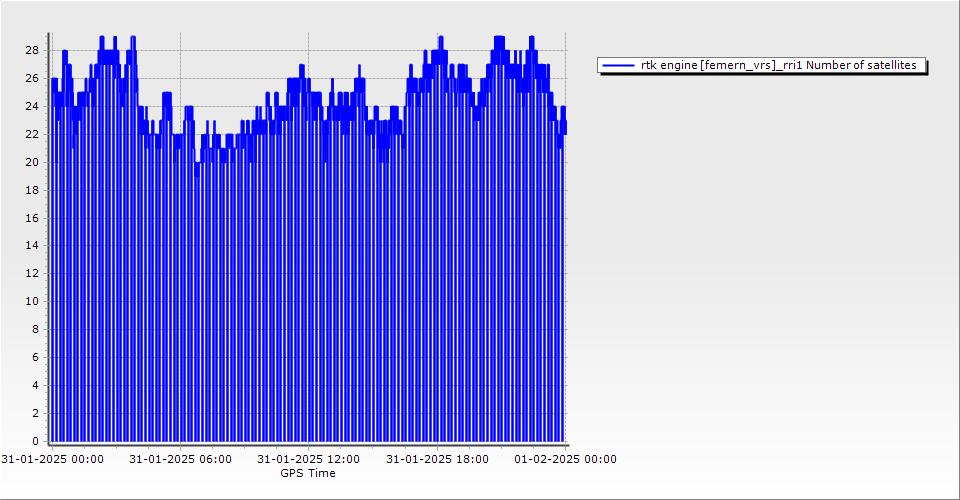The width and height of the screenshot is (960, 500).
Task: Click the y-axis tick label 12
Action: click(32, 273)
